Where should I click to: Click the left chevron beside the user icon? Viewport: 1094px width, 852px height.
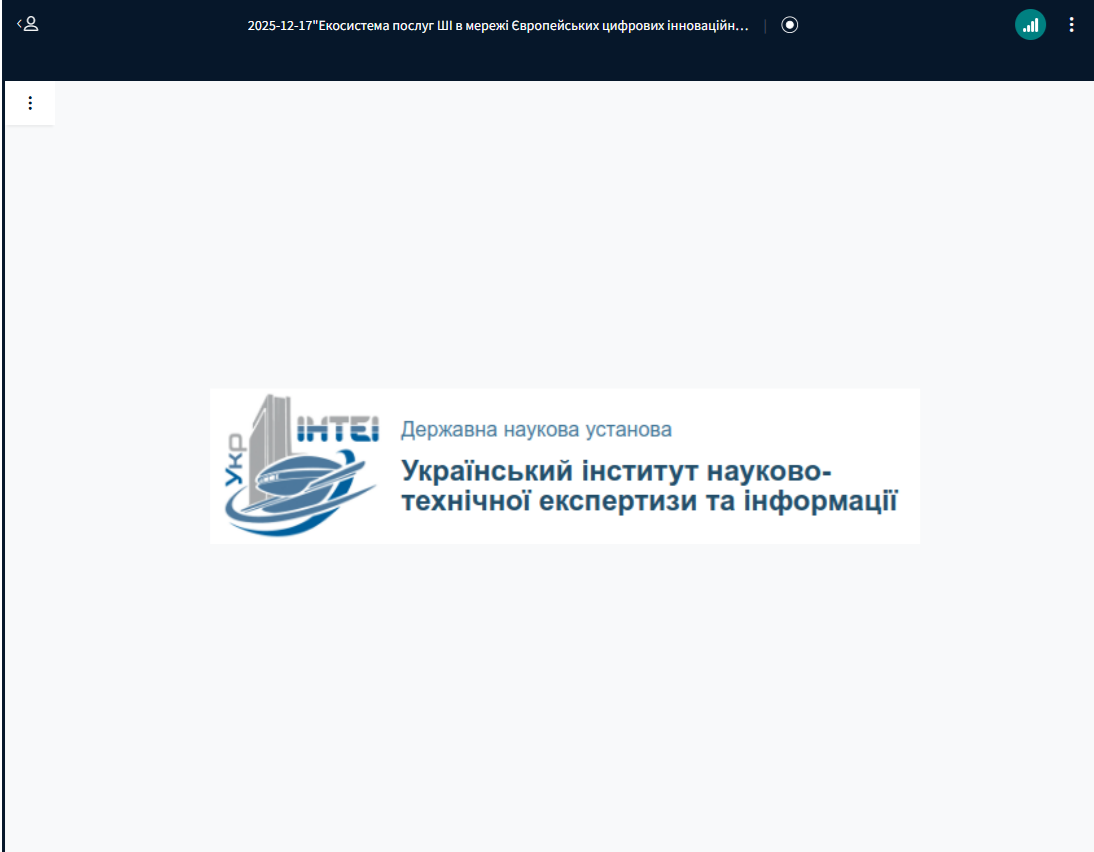pos(19,24)
